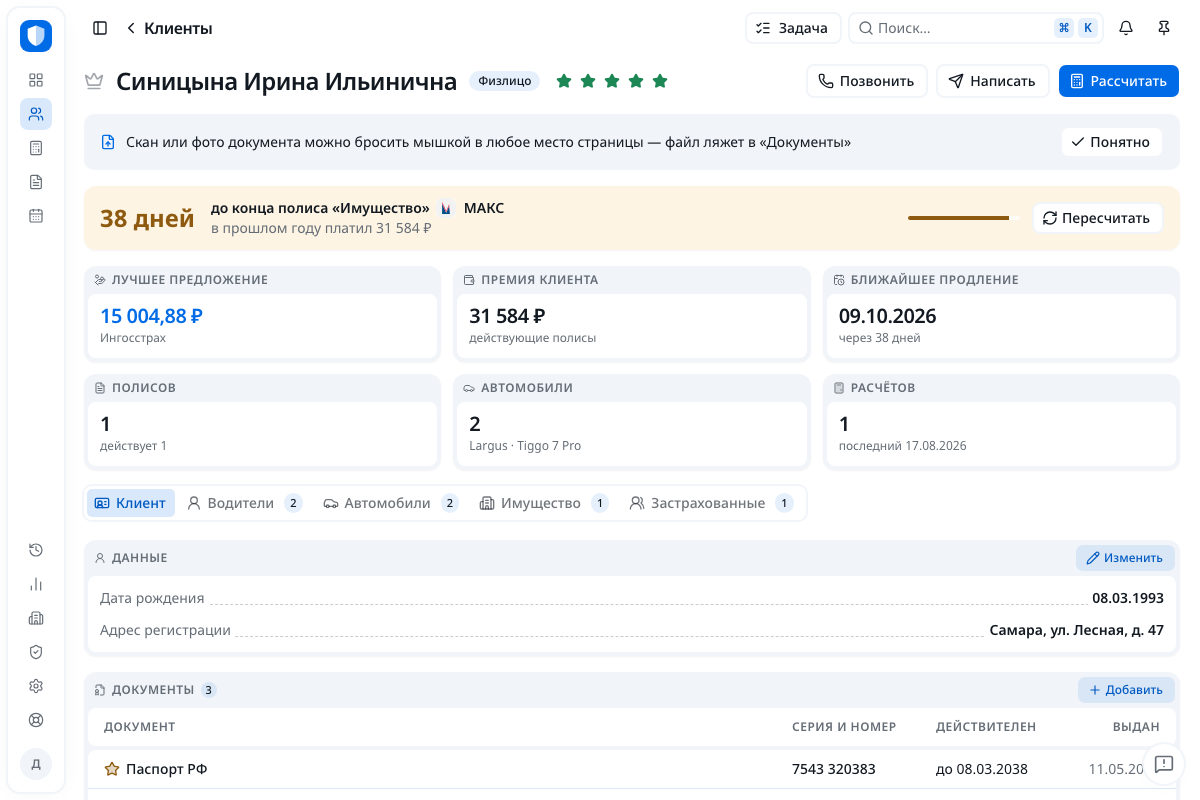Go back to Клиенты
The width and height of the screenshot is (1200, 800).
(168, 28)
